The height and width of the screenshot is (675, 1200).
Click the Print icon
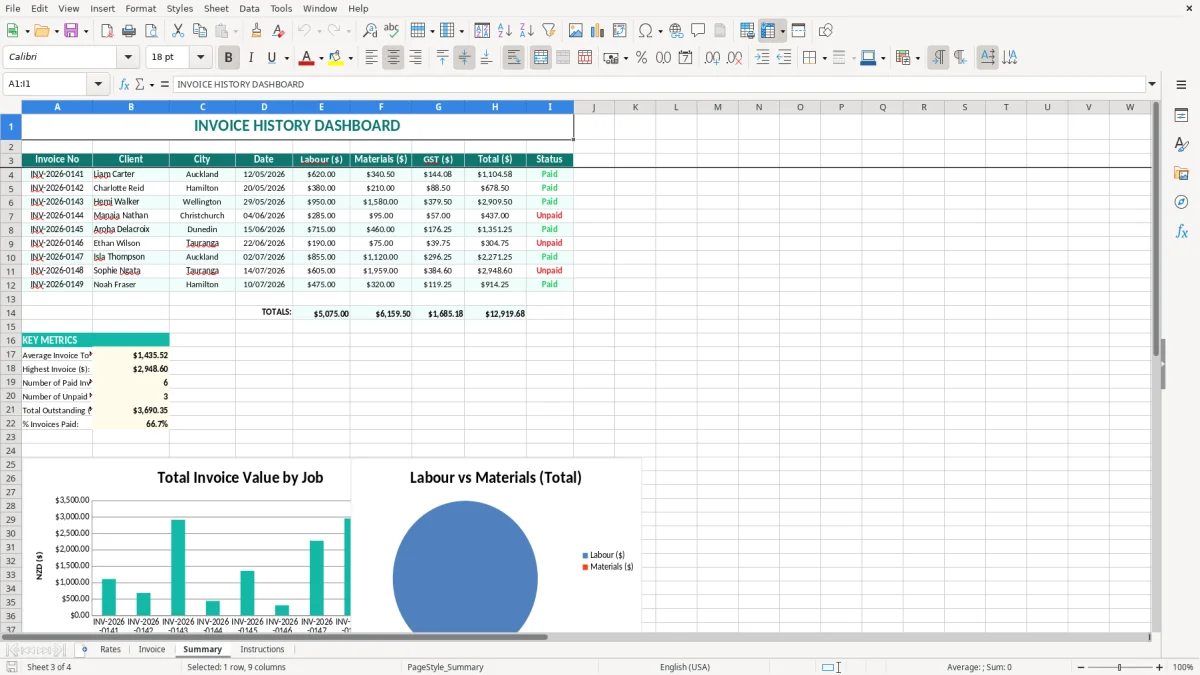129,31
